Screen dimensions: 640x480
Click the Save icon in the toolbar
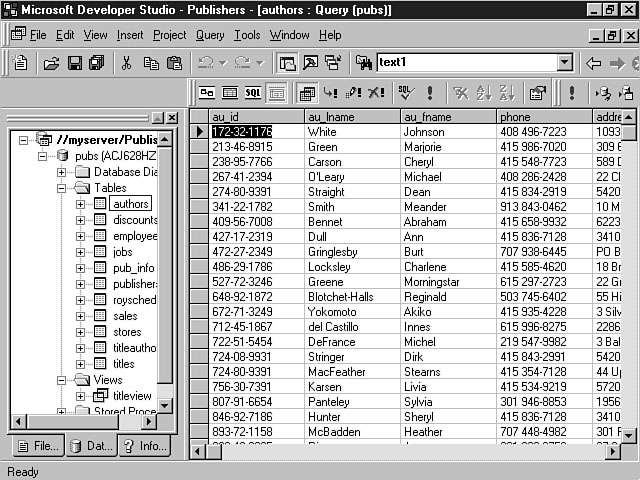(74, 63)
